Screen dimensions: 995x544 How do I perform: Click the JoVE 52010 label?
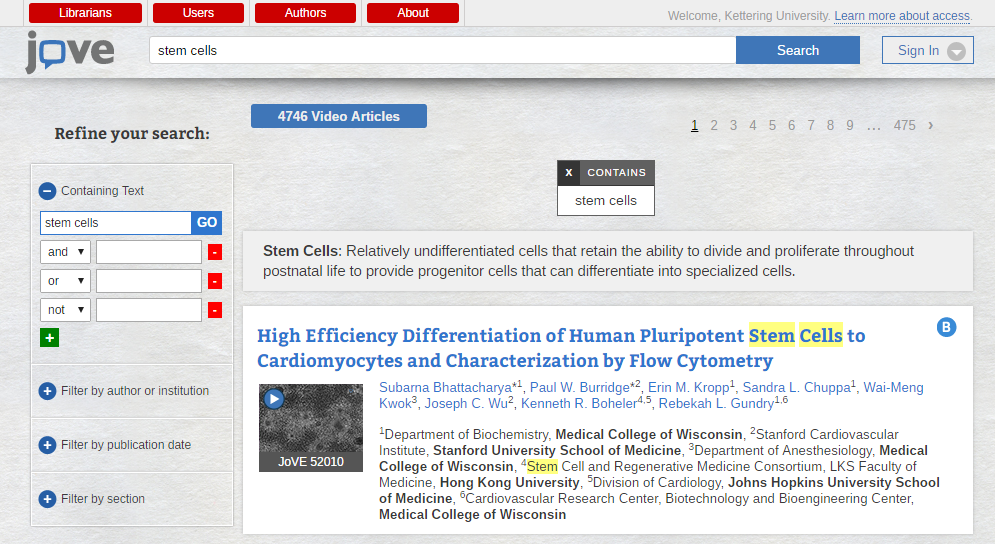click(311, 462)
